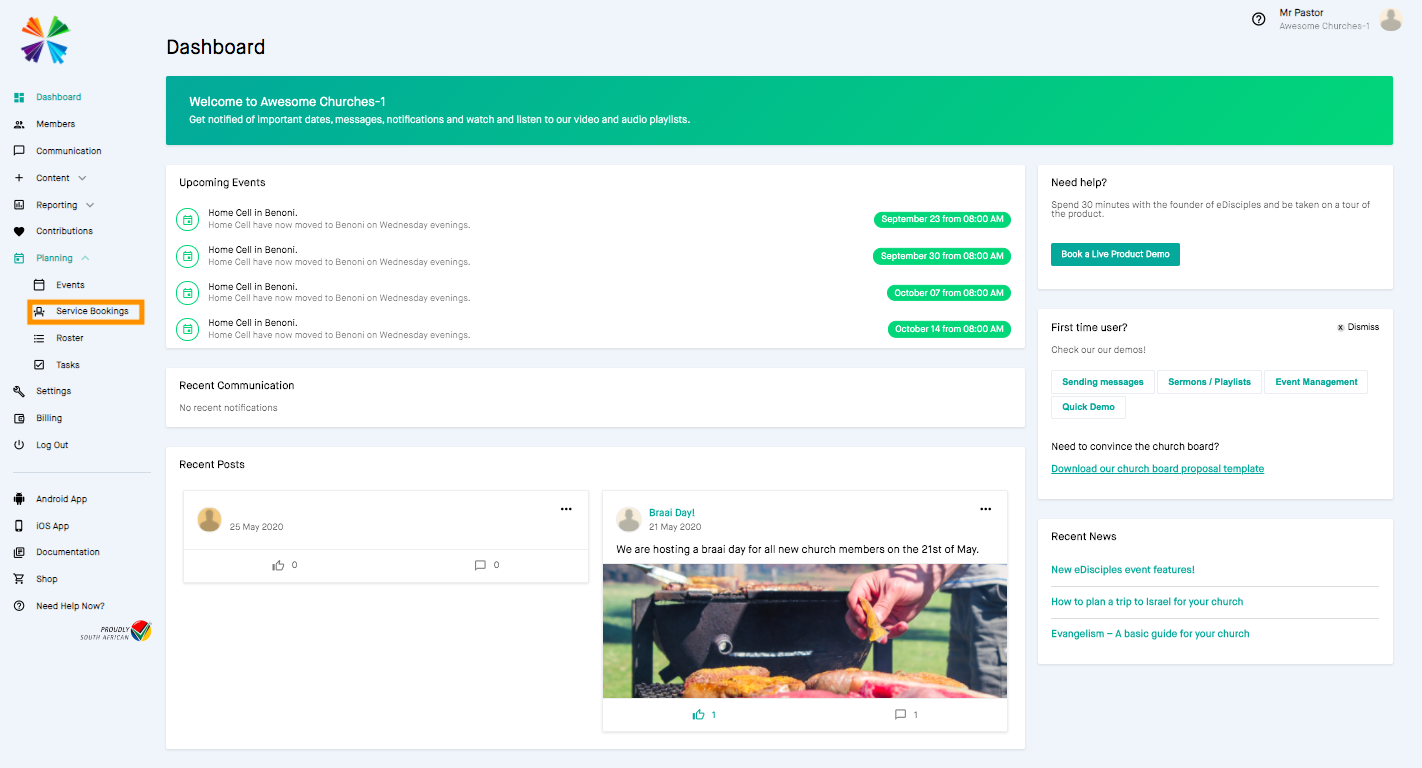The image size is (1422, 768).
Task: Click the eDisciples logo
Action: 44,39
